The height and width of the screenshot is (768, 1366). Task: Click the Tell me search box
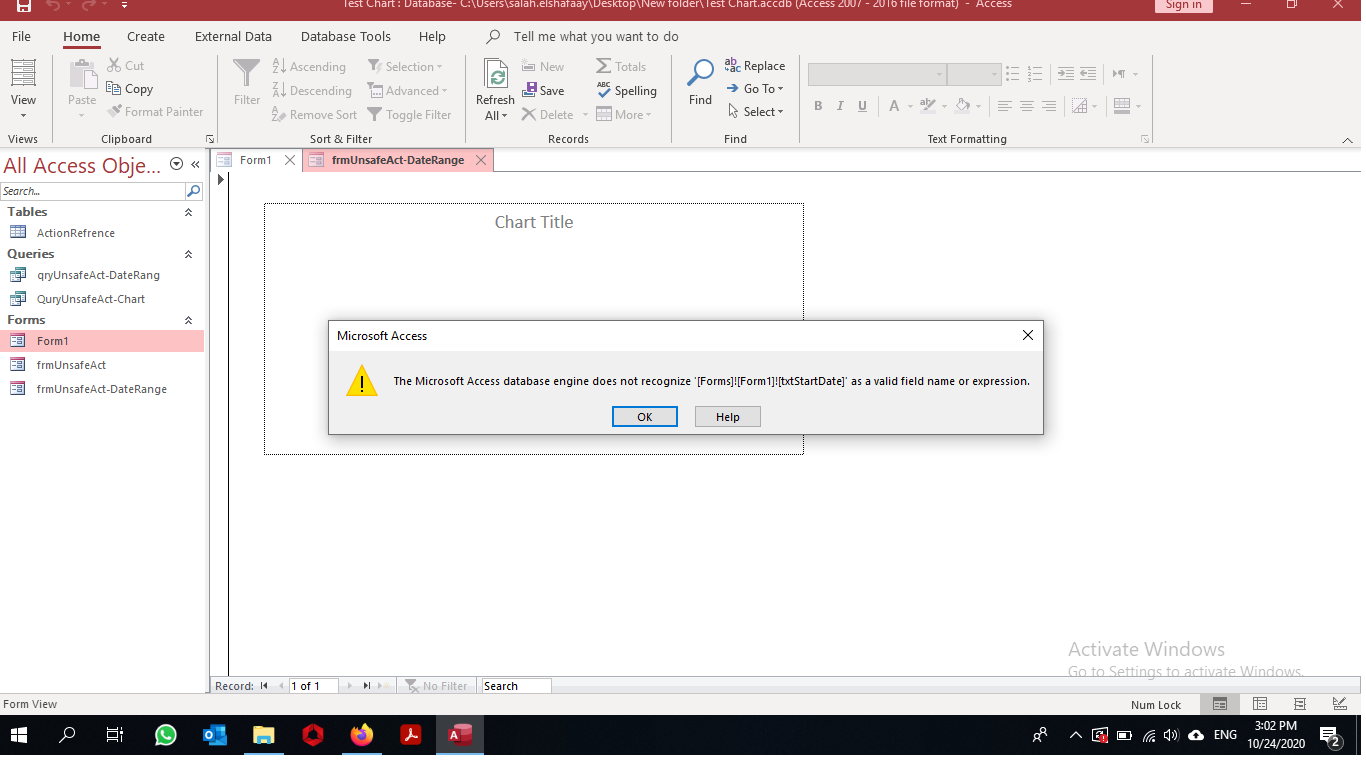click(596, 36)
